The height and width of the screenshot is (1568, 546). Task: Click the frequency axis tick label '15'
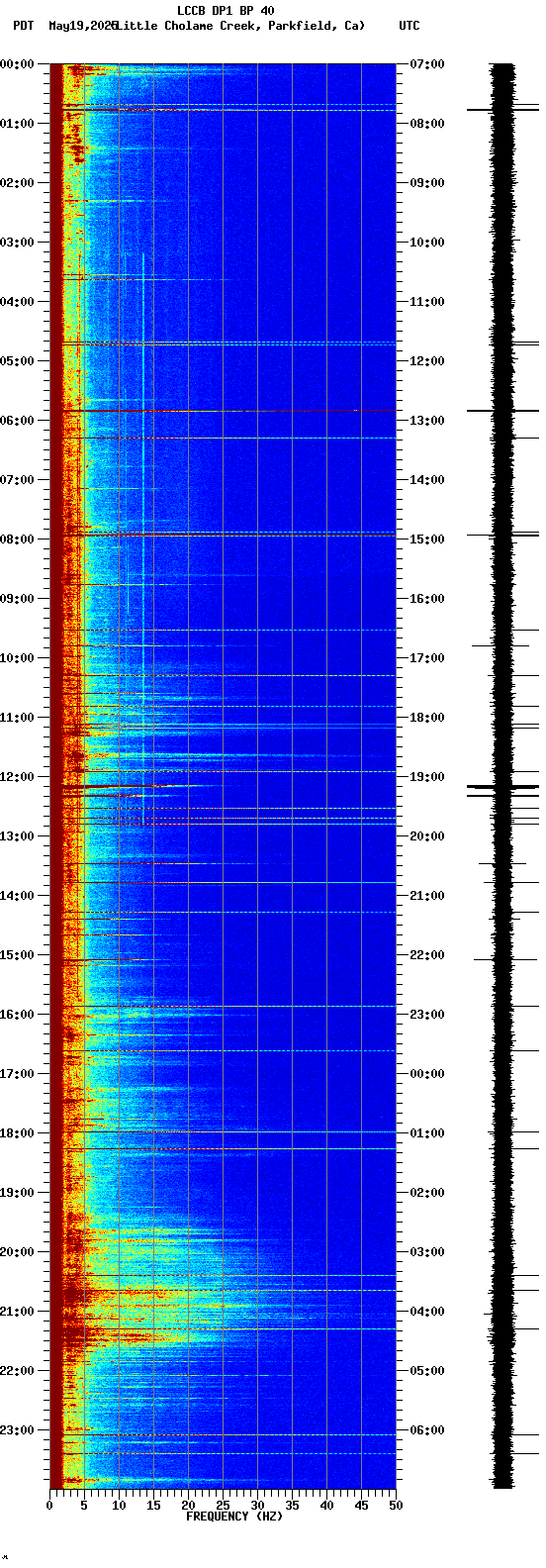click(153, 1506)
